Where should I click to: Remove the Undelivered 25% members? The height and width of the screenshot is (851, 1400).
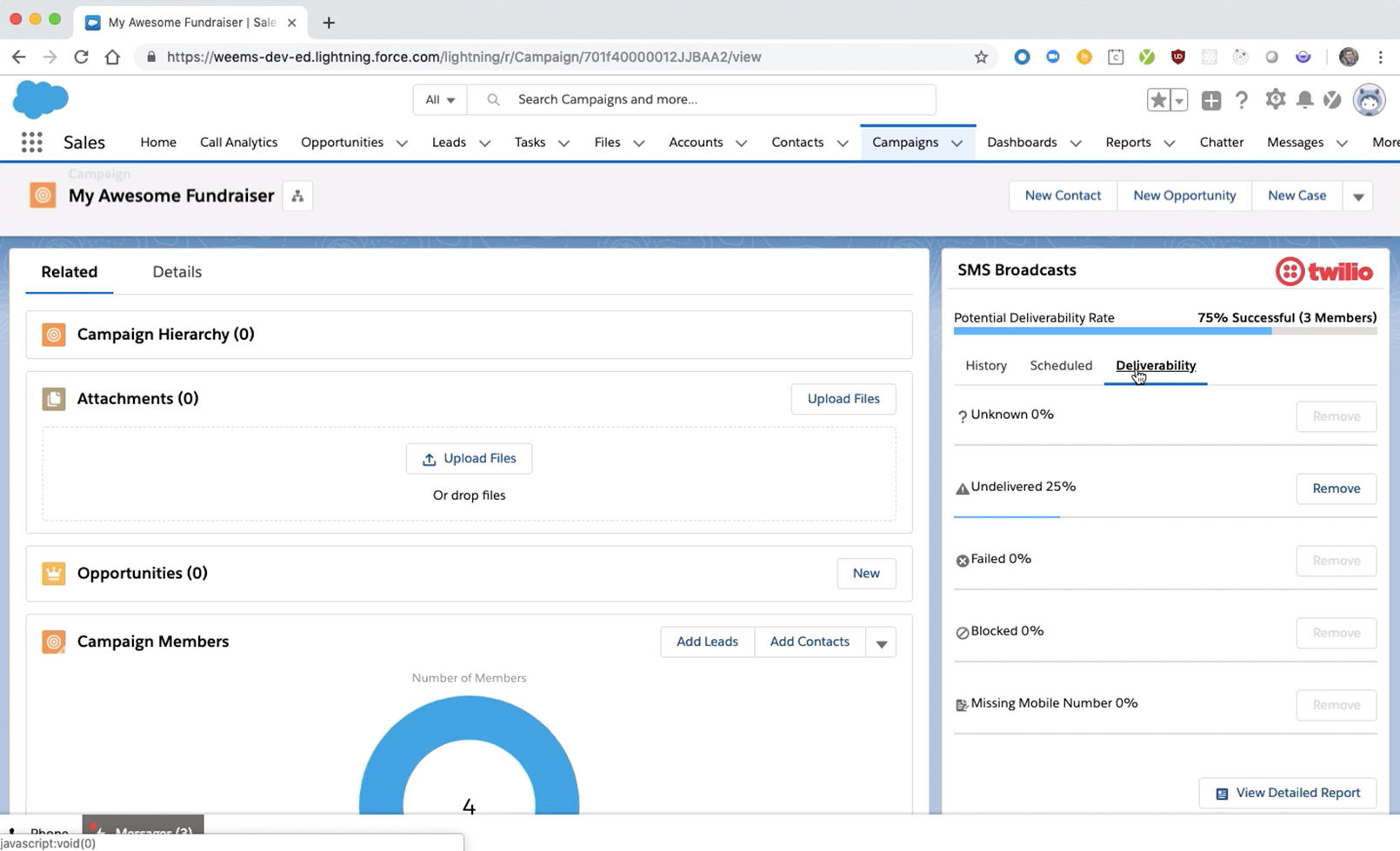pos(1336,489)
